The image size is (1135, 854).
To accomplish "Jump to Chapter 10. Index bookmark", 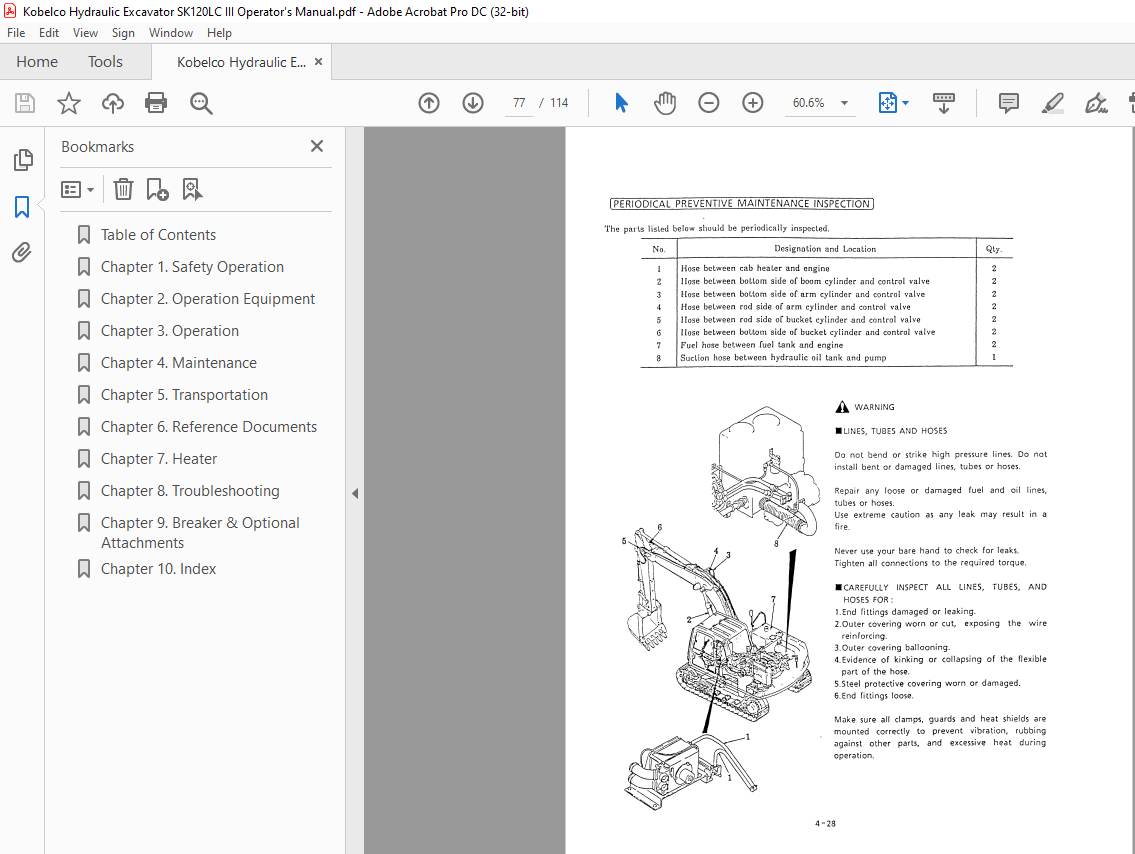I will 158,569.
